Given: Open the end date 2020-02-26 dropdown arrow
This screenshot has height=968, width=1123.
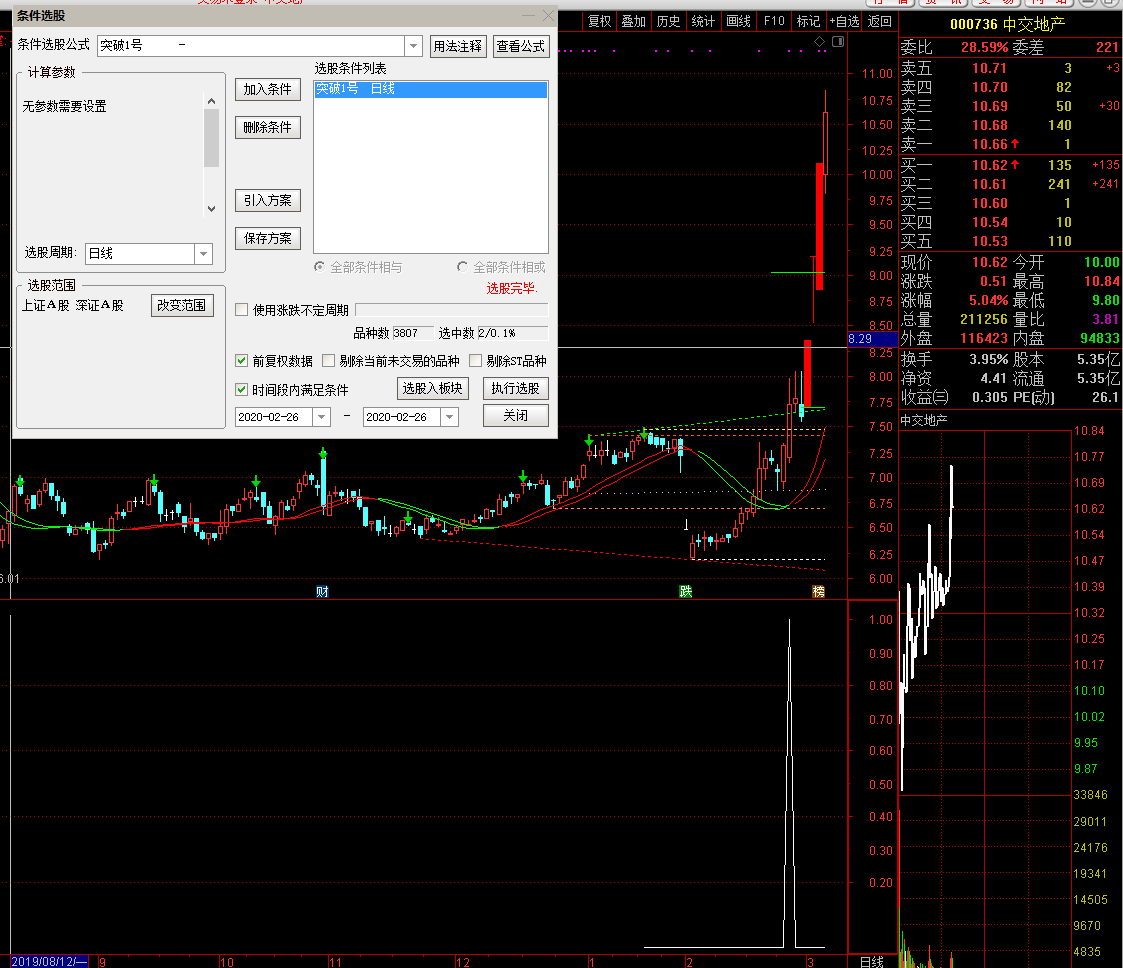Looking at the screenshot, I should coord(449,417).
